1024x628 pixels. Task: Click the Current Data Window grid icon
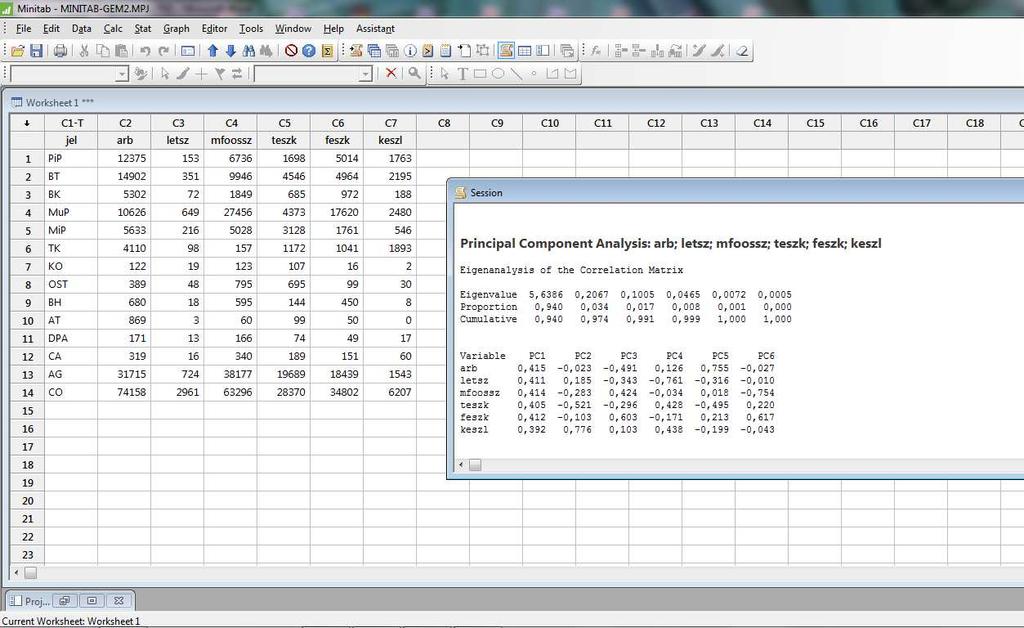(x=524, y=51)
